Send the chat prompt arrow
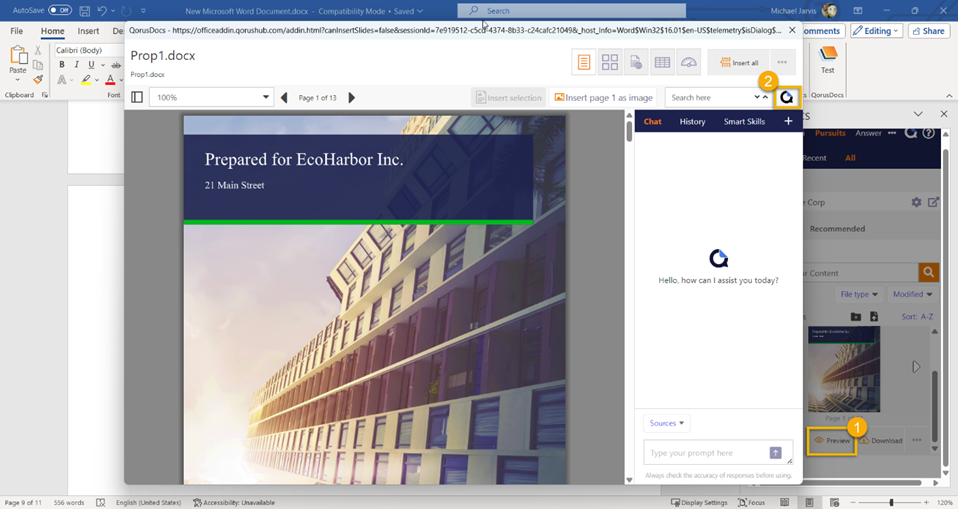 pos(775,453)
